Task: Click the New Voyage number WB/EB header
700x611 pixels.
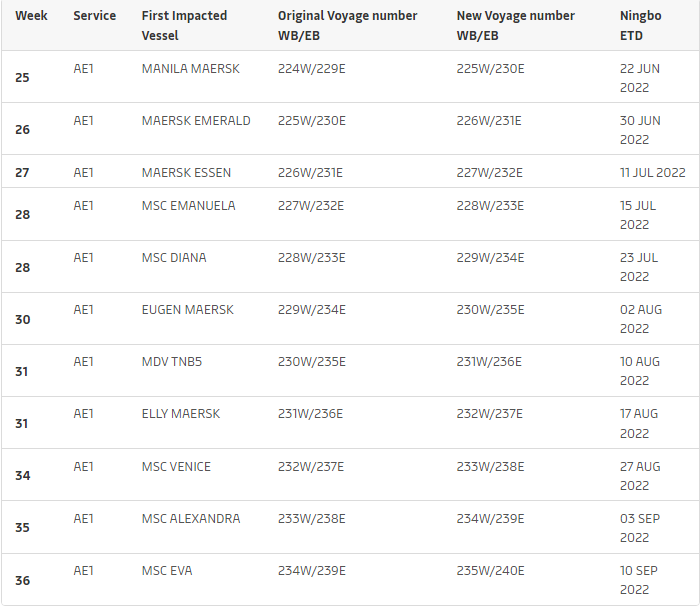Action: 515,25
